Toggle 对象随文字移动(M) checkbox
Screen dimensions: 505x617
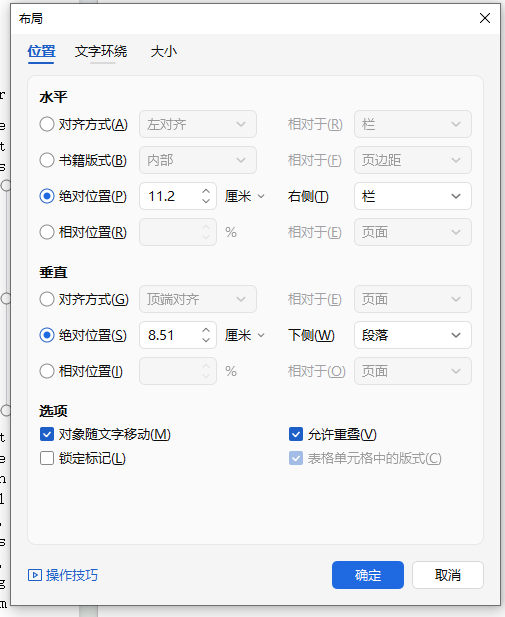click(x=47, y=434)
